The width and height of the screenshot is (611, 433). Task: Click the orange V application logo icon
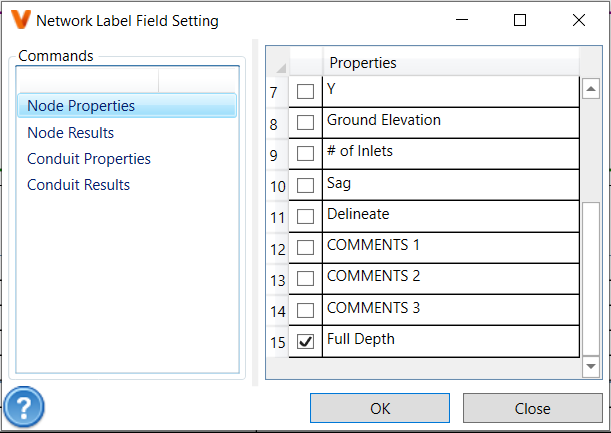coord(19,20)
